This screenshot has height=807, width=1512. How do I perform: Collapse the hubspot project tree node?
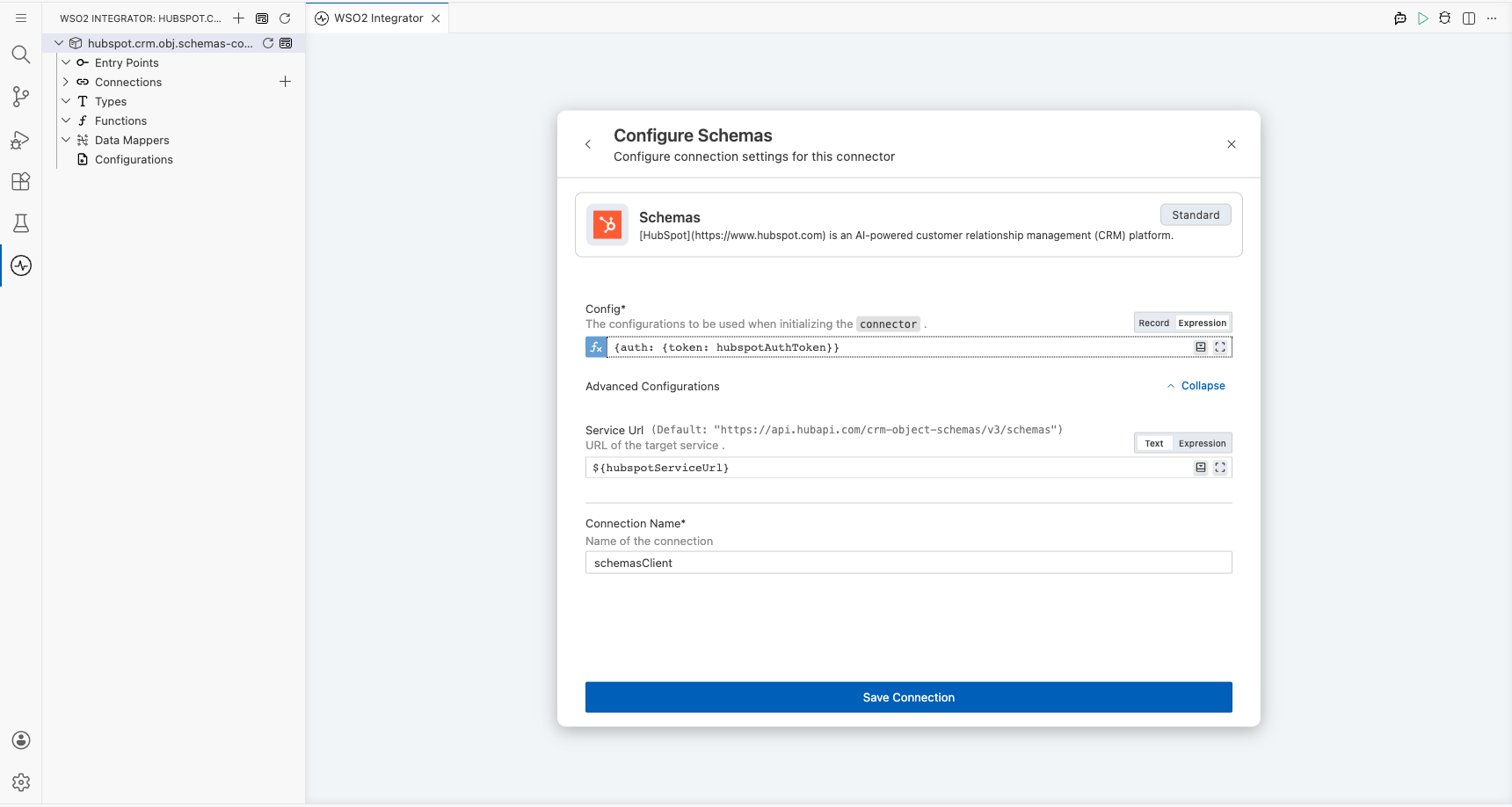coord(59,43)
